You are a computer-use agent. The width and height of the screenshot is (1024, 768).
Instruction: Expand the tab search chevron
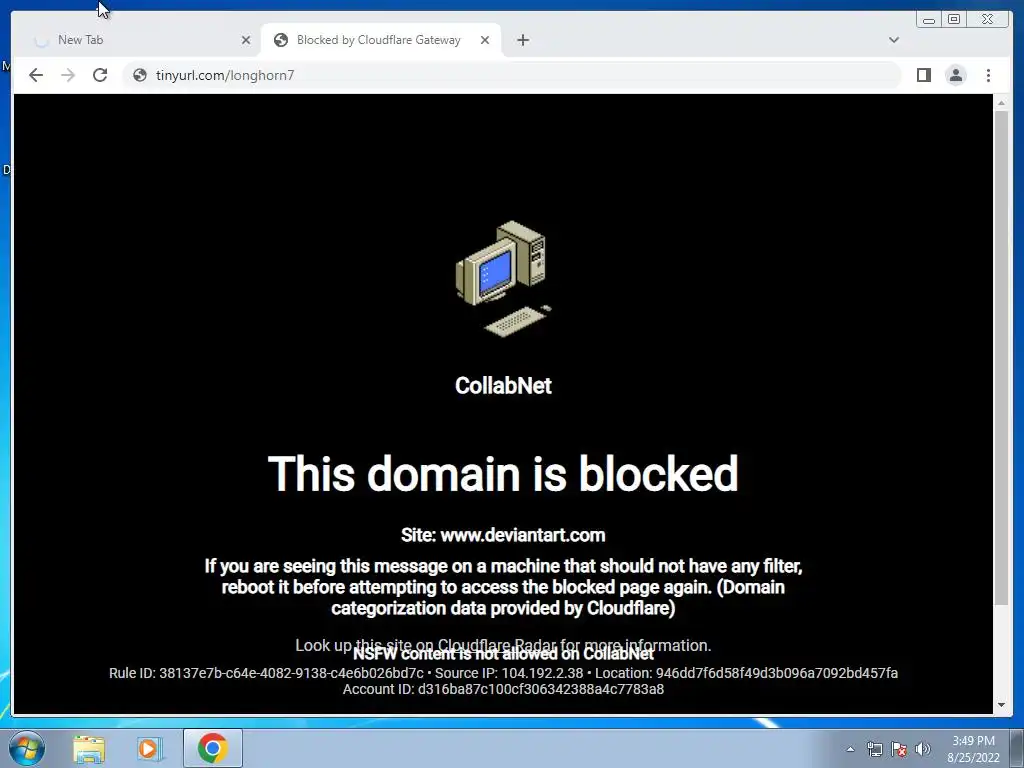pyautogui.click(x=894, y=40)
